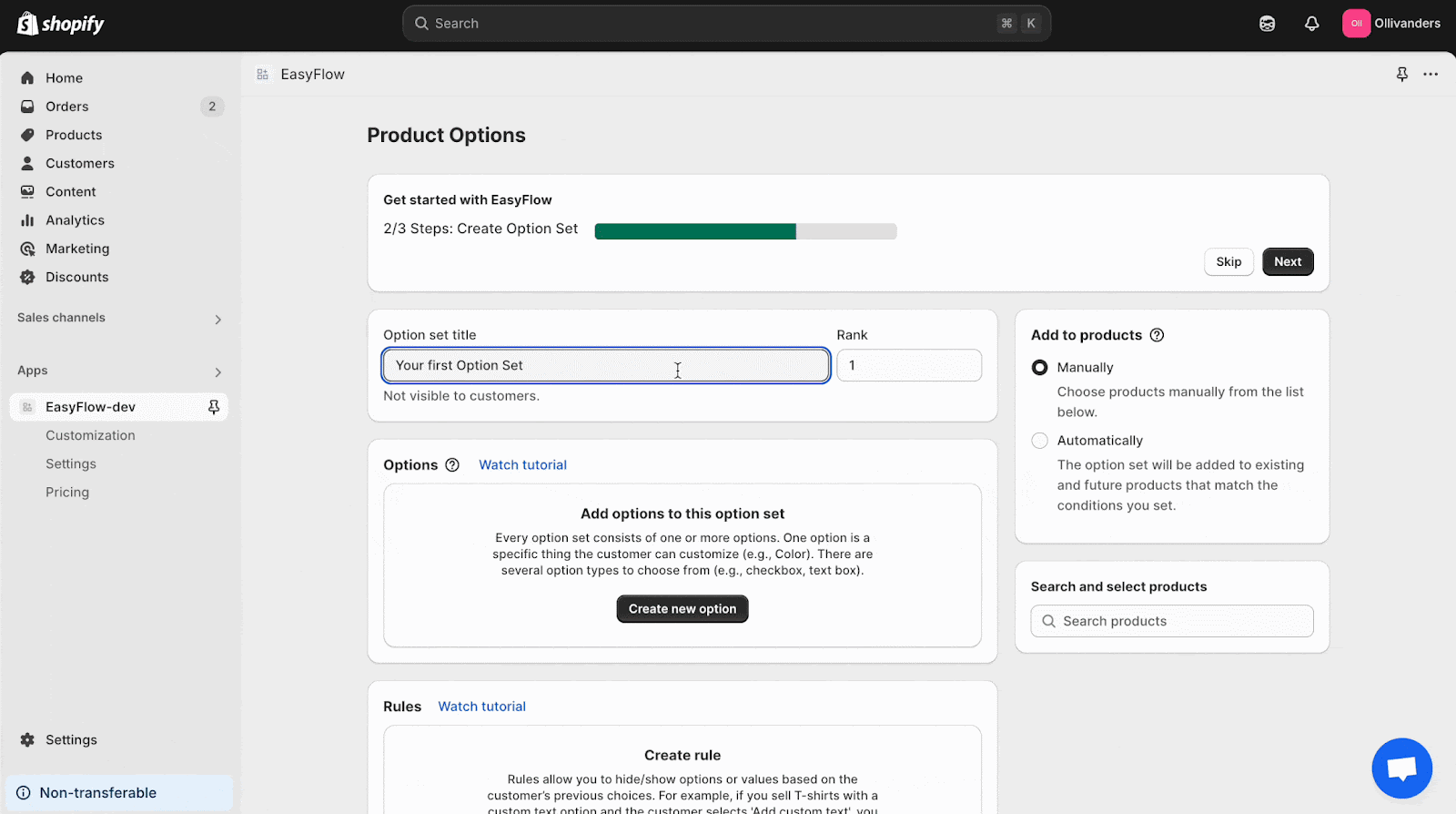Click the EasyFlow app icon in header
This screenshot has width=1456, height=814.
[262, 75]
